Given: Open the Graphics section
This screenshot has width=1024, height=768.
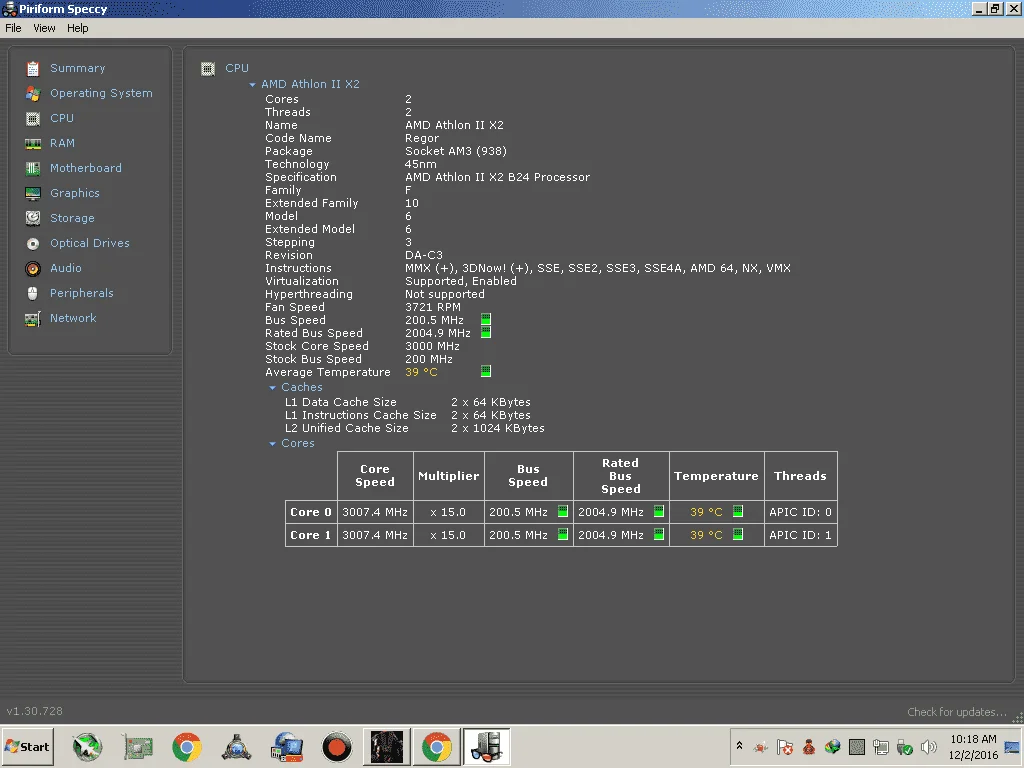Looking at the screenshot, I should click(74, 193).
